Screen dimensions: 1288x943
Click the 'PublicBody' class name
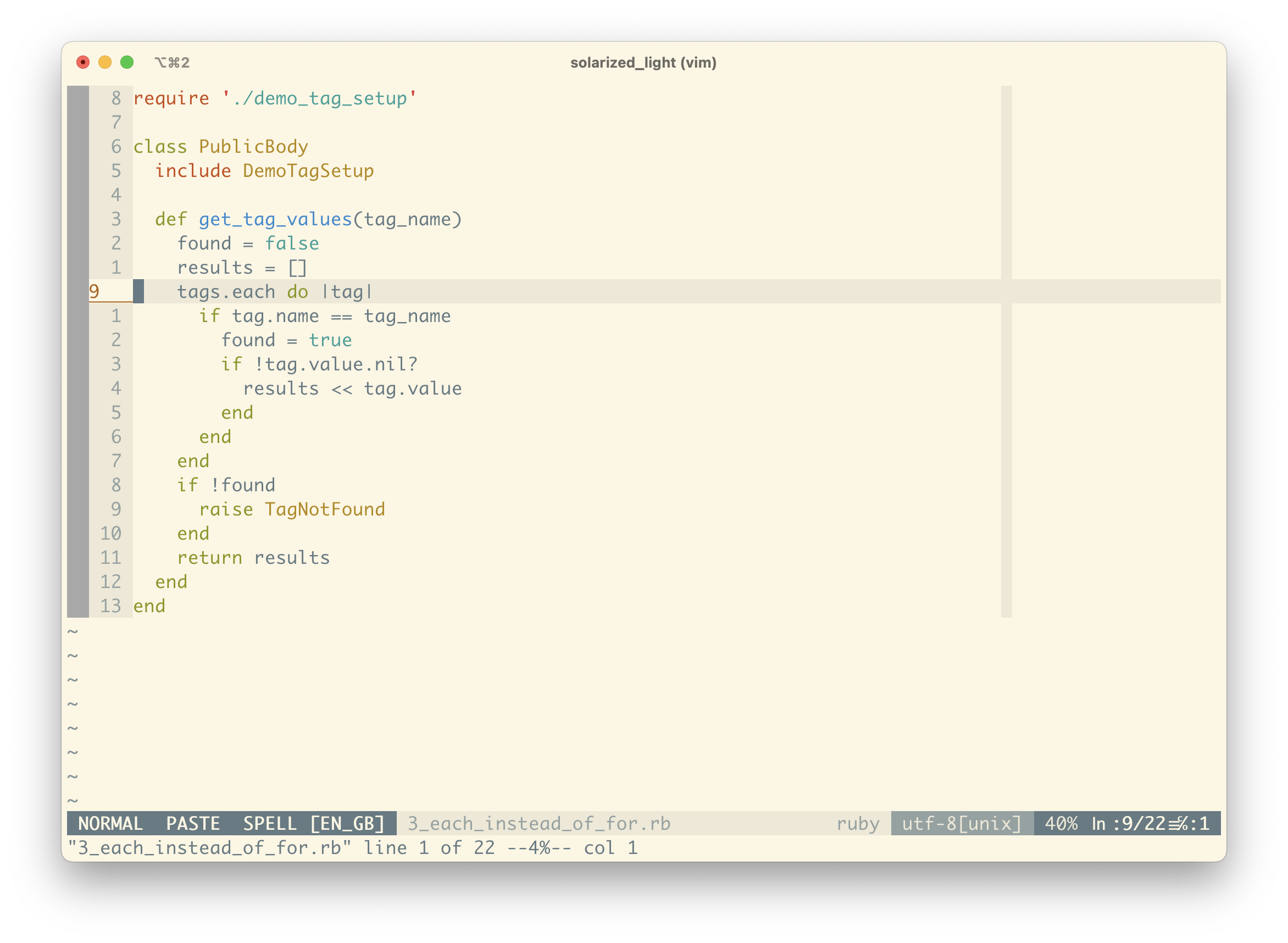(253, 147)
